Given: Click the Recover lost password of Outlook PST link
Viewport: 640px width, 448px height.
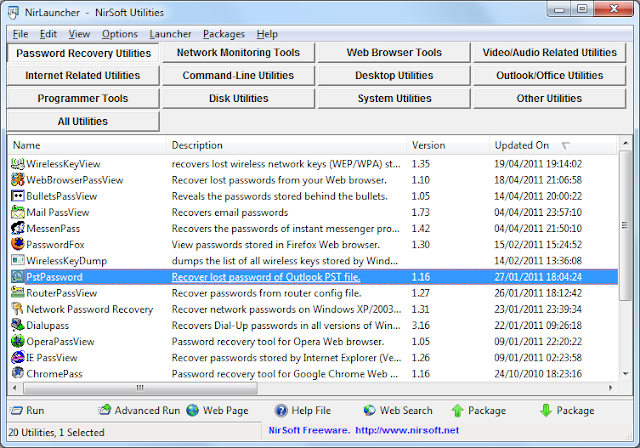Looking at the screenshot, I should click(266, 277).
